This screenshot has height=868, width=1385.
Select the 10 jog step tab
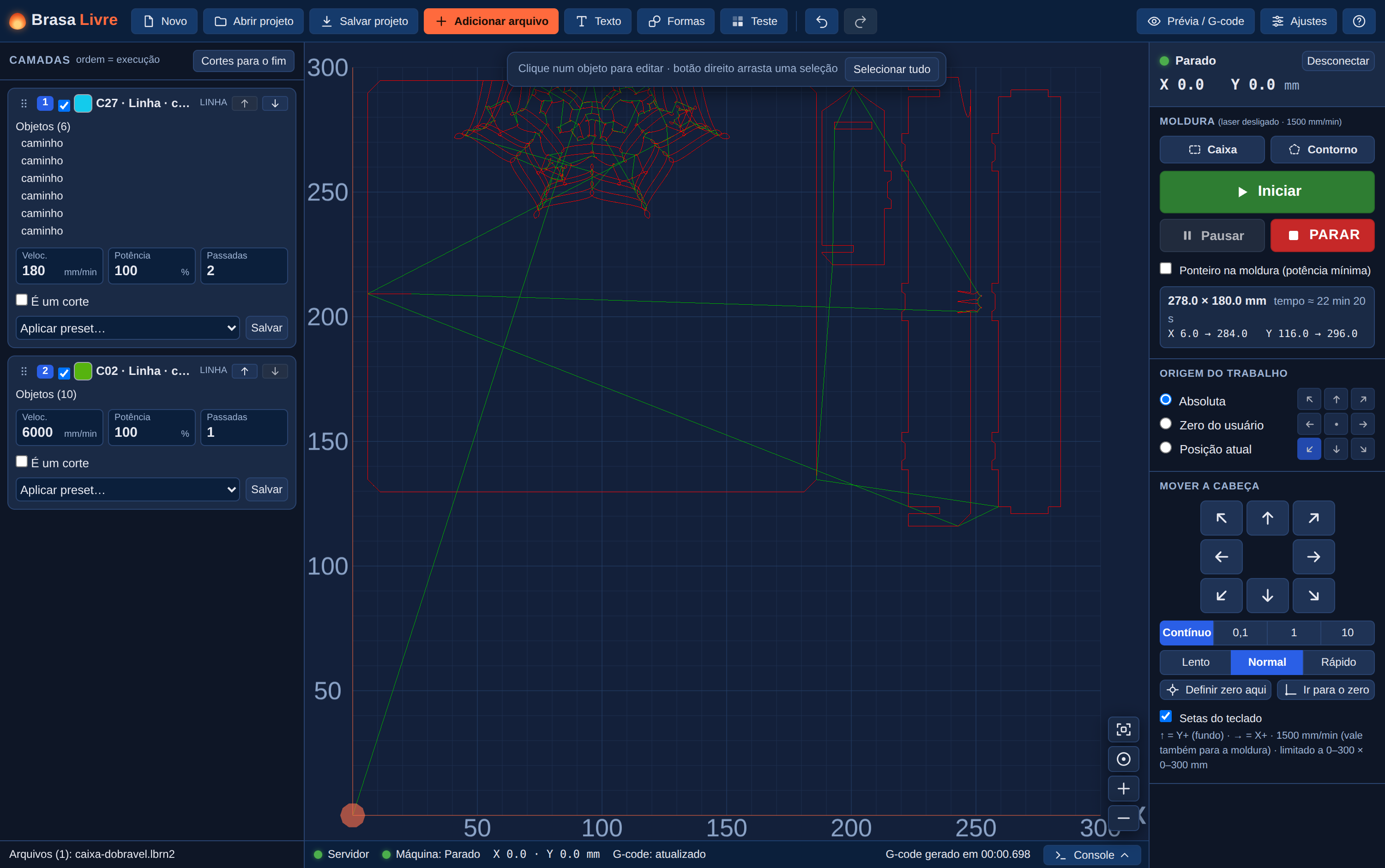pyautogui.click(x=1347, y=633)
